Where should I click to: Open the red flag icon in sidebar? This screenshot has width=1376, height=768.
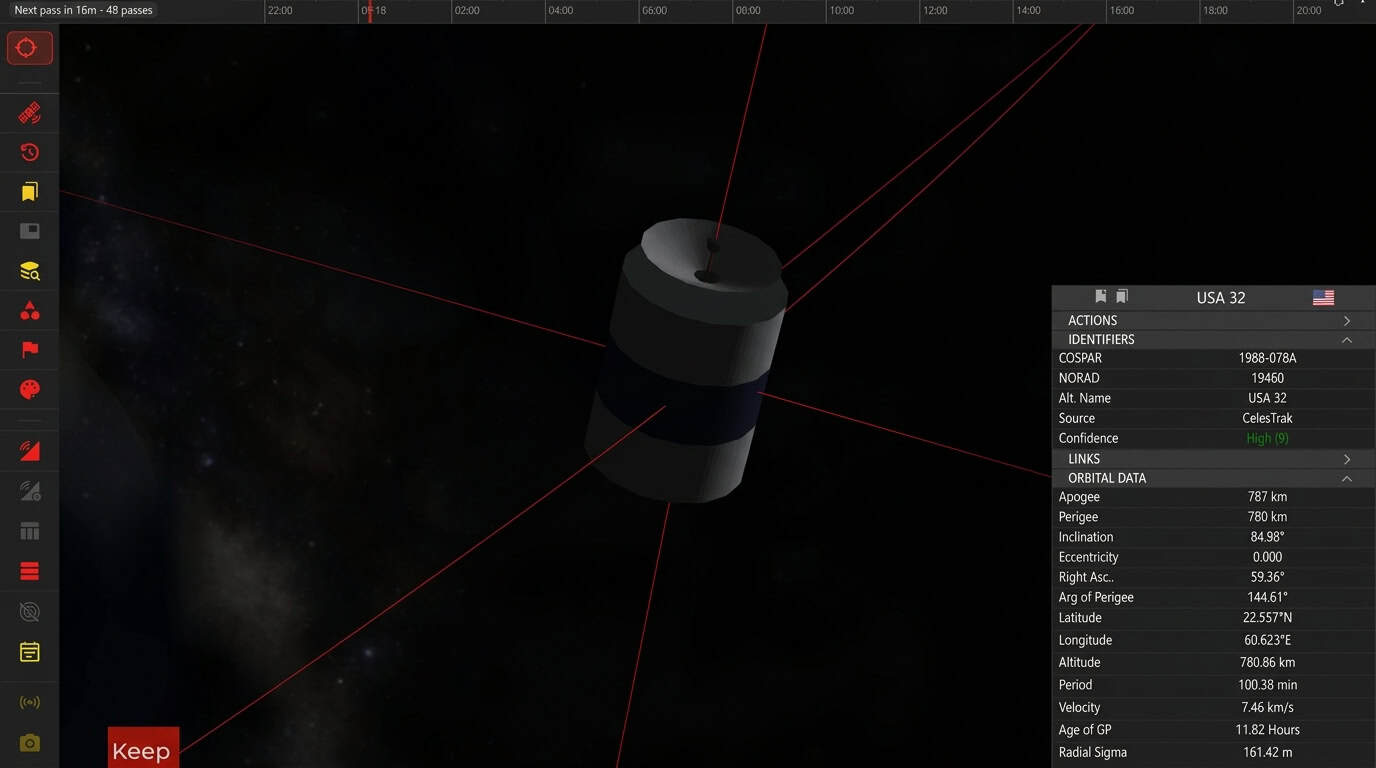(30, 350)
